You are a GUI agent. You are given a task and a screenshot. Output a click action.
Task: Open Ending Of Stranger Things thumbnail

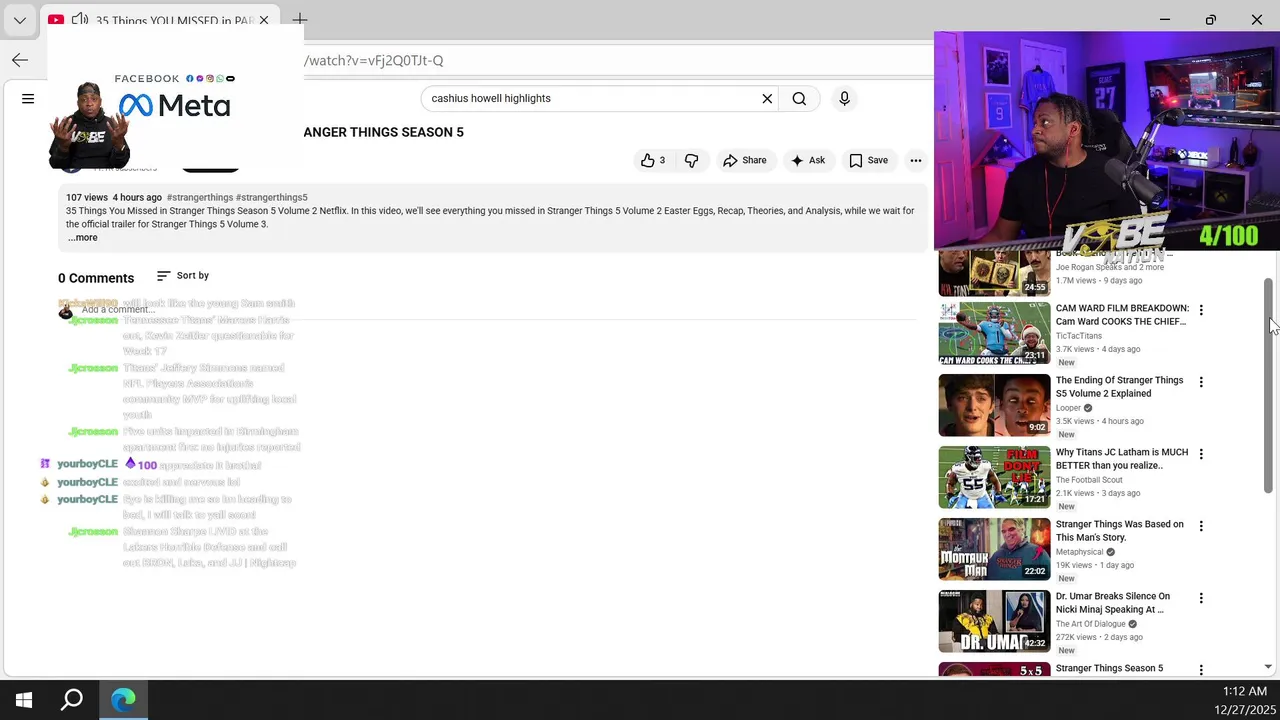[994, 405]
